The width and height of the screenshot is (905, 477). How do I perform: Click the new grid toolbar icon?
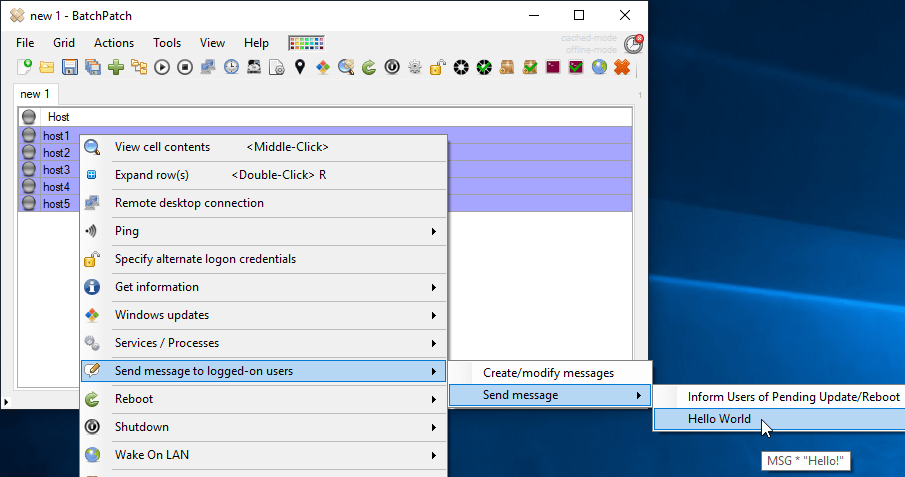pyautogui.click(x=24, y=67)
